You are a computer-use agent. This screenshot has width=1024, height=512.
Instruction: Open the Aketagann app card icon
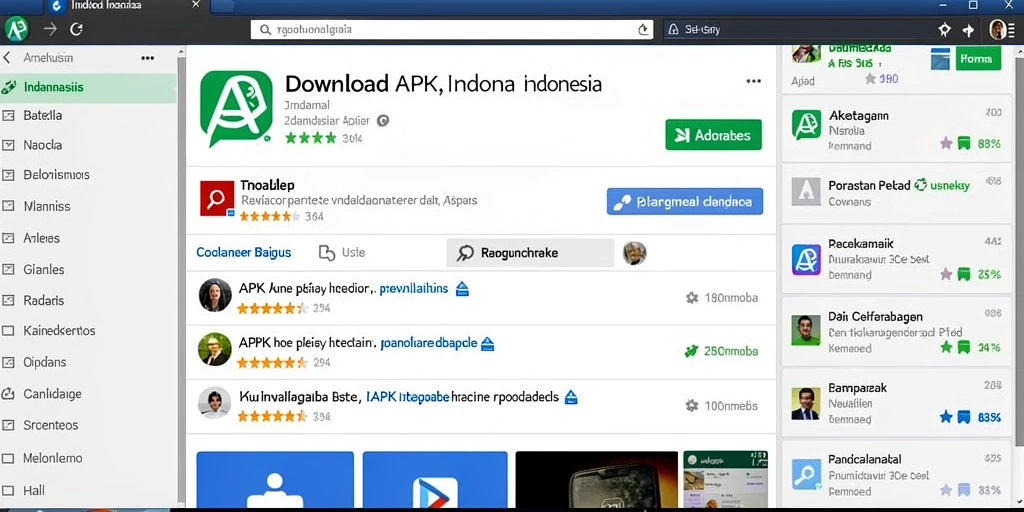pos(807,125)
